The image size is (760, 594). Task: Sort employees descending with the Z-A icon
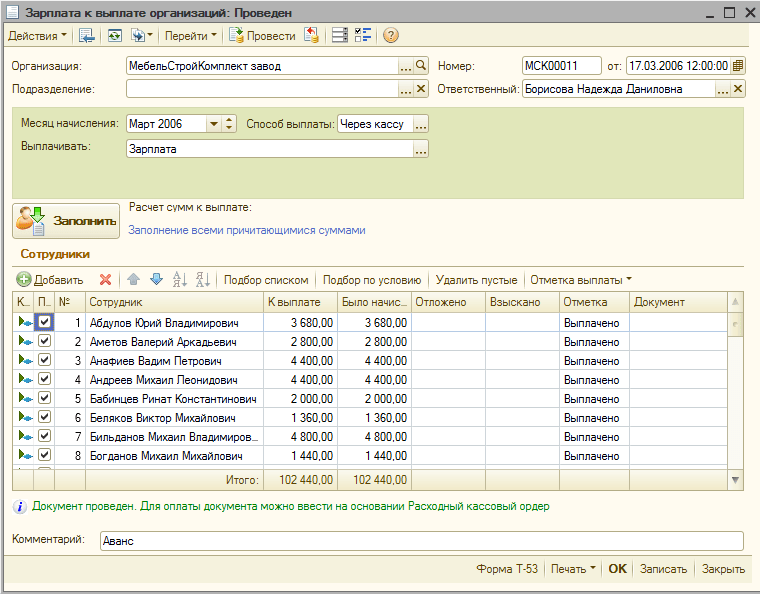(202, 280)
